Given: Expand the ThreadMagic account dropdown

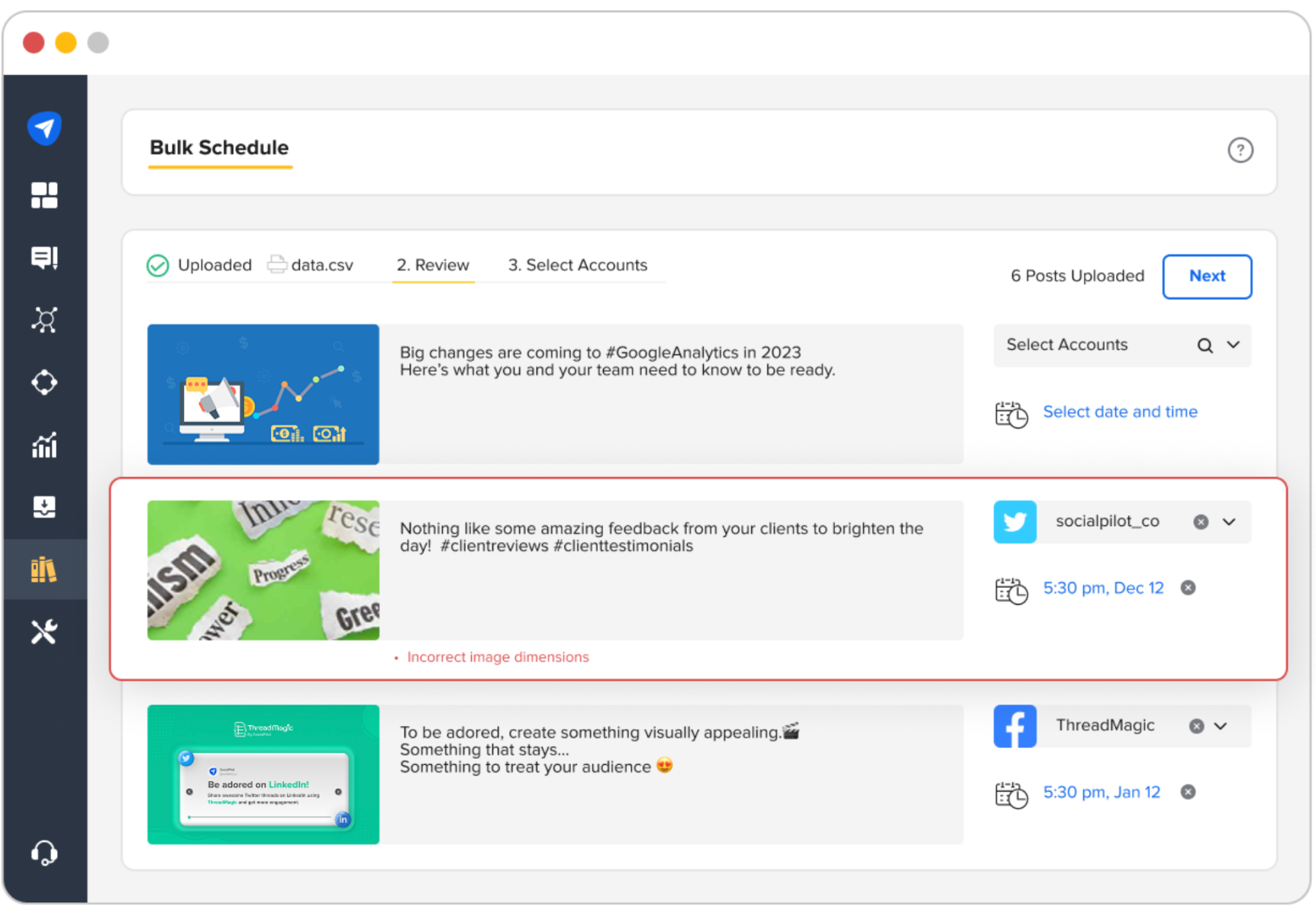Looking at the screenshot, I should (x=1221, y=726).
